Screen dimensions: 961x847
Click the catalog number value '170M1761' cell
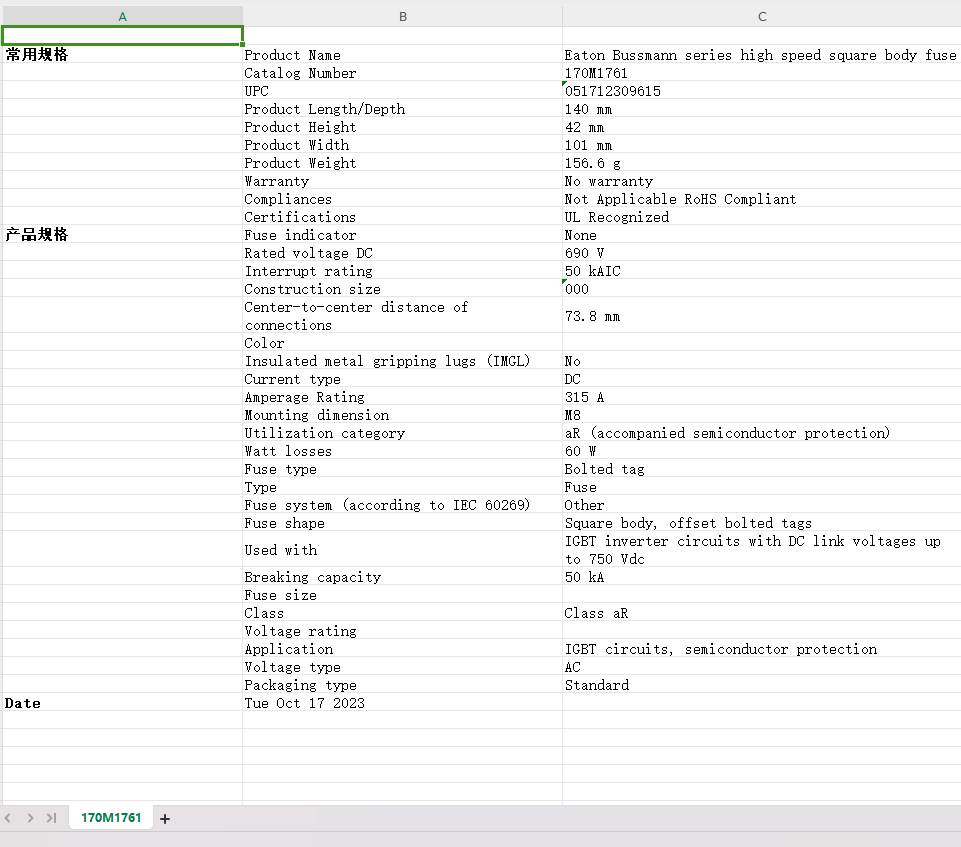pyautogui.click(x=762, y=73)
